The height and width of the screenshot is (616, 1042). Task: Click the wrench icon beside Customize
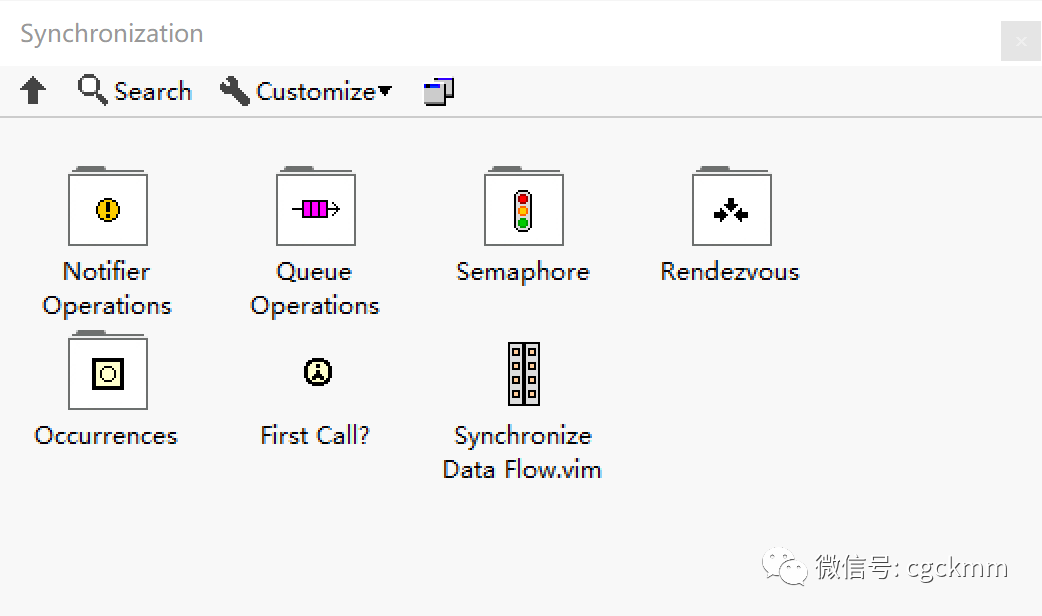[x=234, y=91]
